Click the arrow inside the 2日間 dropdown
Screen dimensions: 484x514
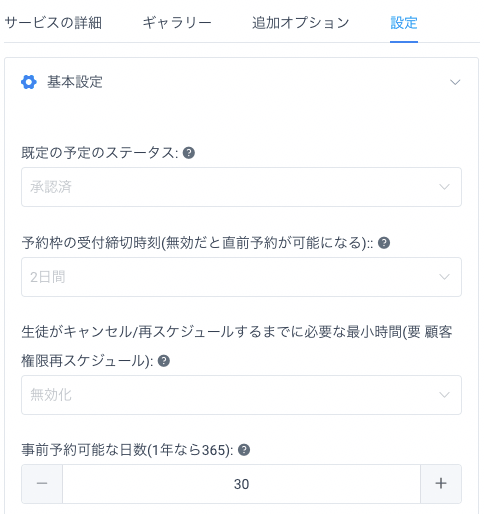pos(444,277)
